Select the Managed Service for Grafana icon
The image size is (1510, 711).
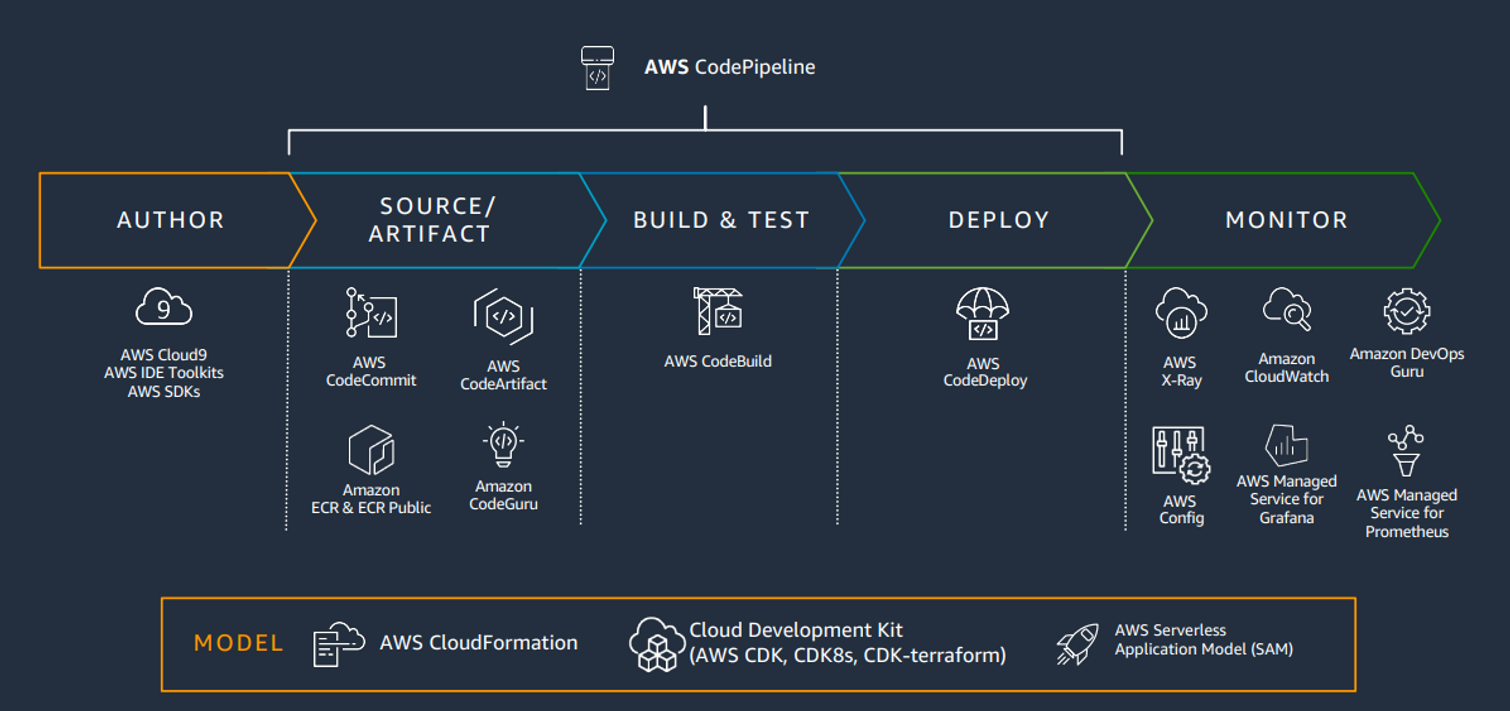pyautogui.click(x=1287, y=445)
